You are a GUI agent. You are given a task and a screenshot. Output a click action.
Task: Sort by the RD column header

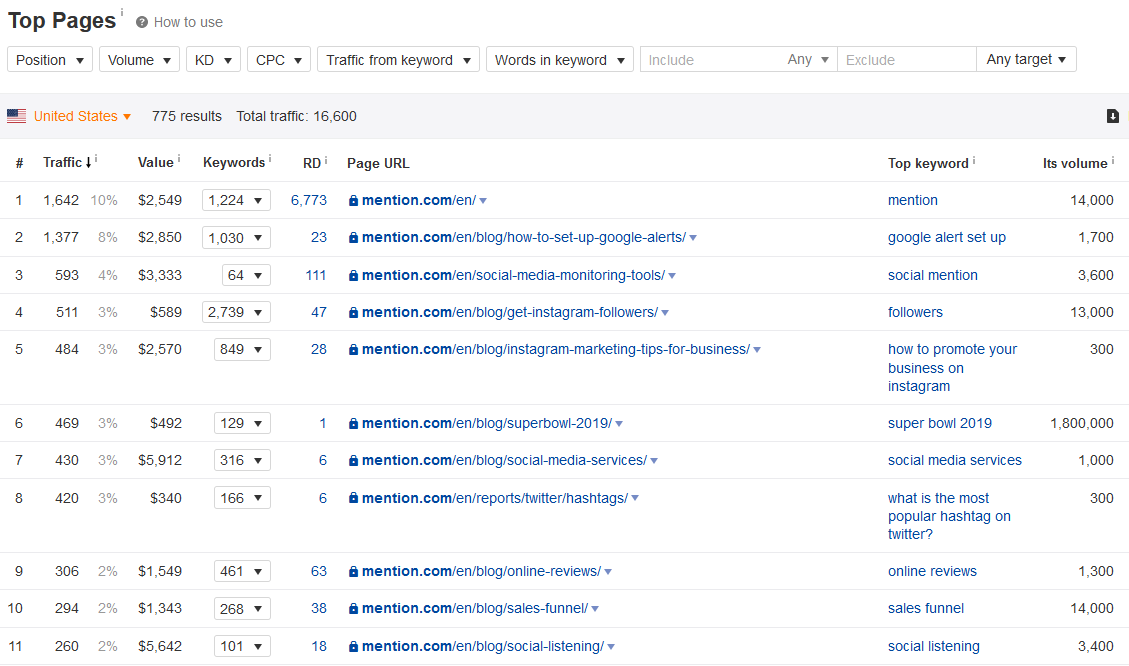point(312,163)
